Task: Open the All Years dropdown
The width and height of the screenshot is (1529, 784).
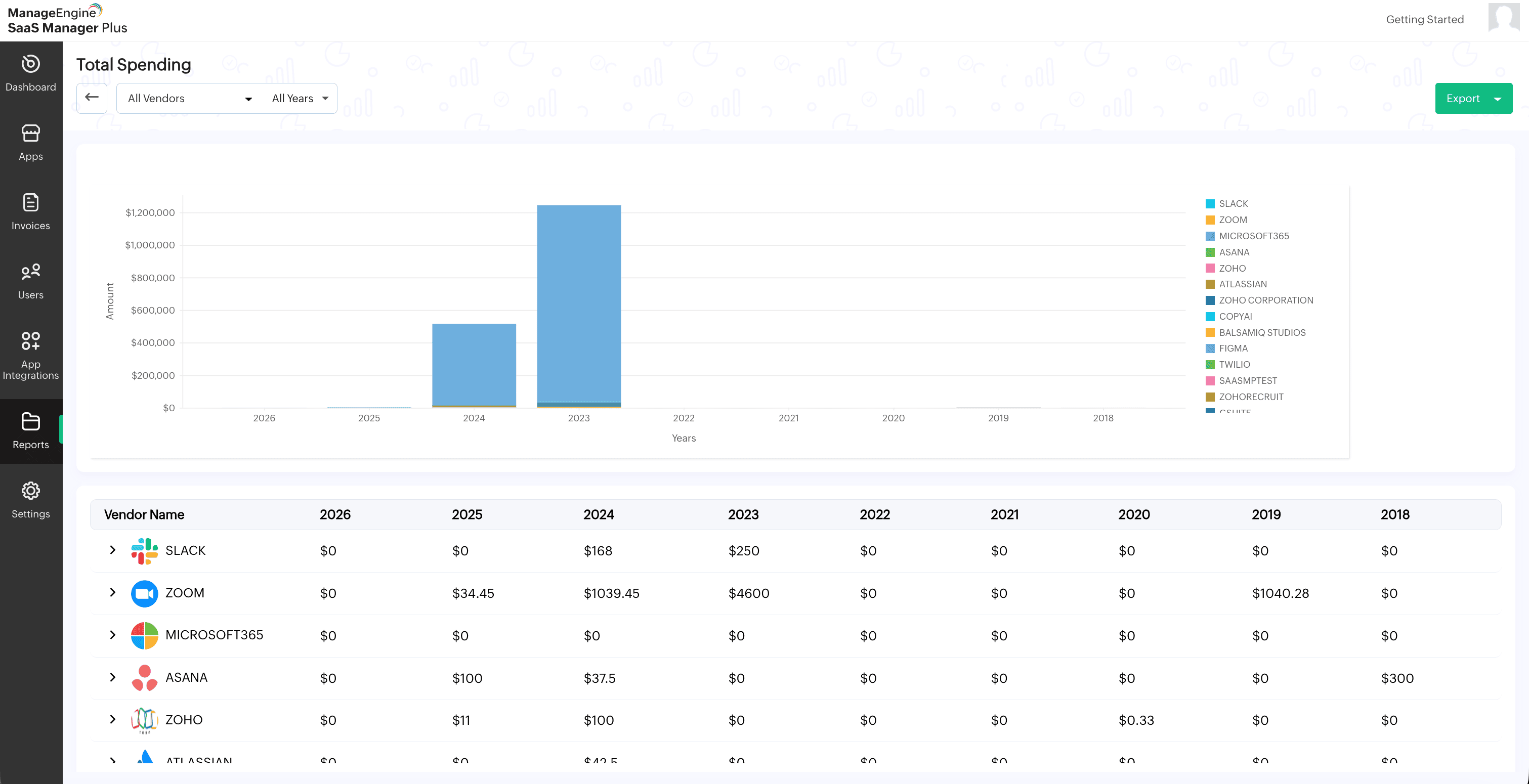Action: pyautogui.click(x=300, y=99)
